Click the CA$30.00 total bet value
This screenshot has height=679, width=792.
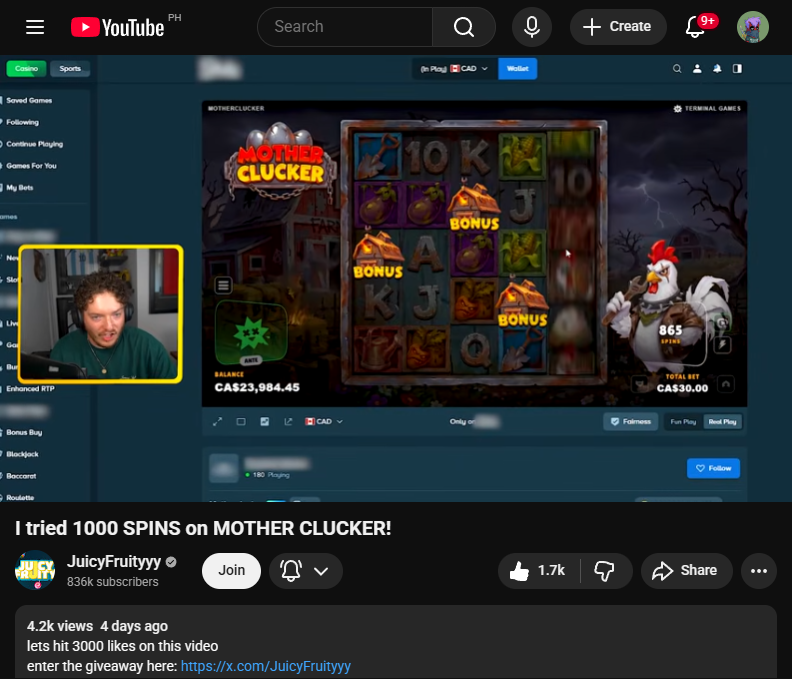(x=682, y=388)
